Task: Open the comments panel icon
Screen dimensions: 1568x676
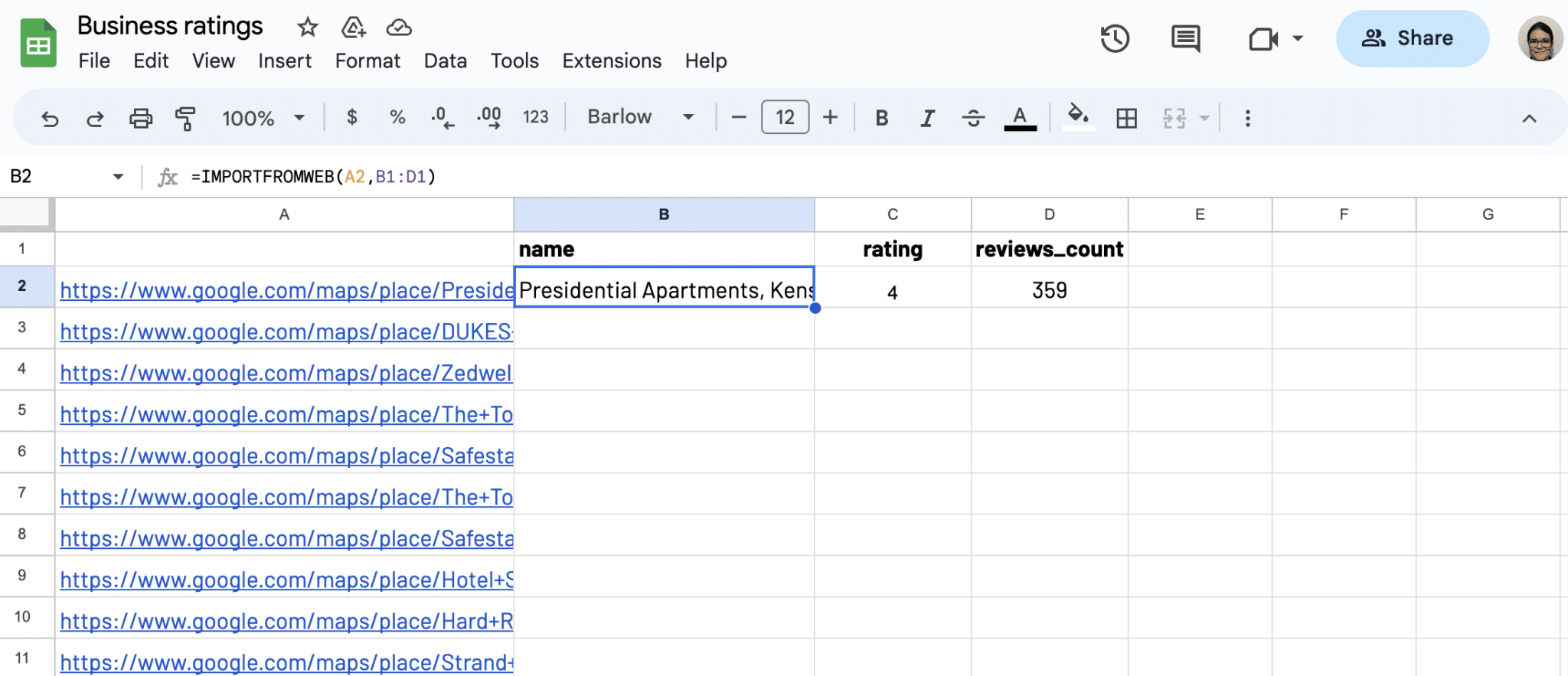Action: [x=1185, y=38]
